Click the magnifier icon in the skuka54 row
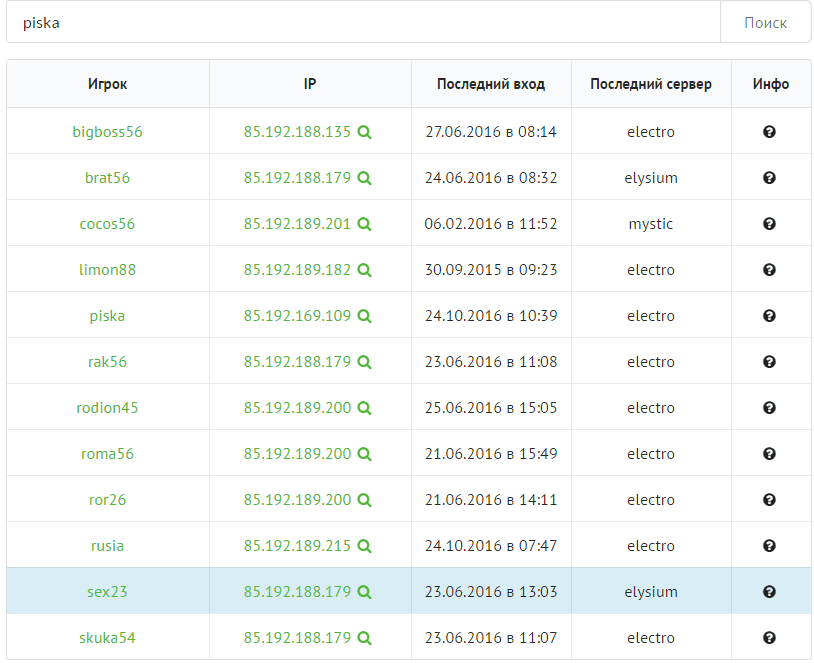This screenshot has height=663, width=814. click(x=364, y=638)
